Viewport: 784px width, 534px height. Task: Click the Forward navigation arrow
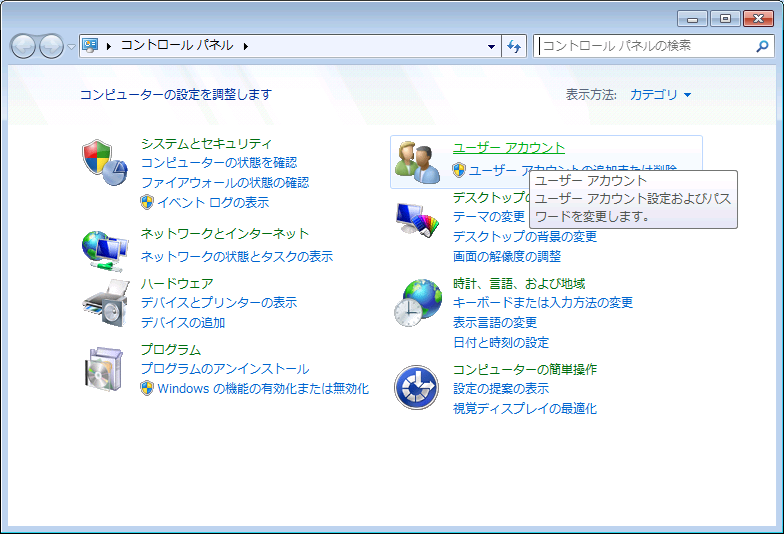click(51, 46)
